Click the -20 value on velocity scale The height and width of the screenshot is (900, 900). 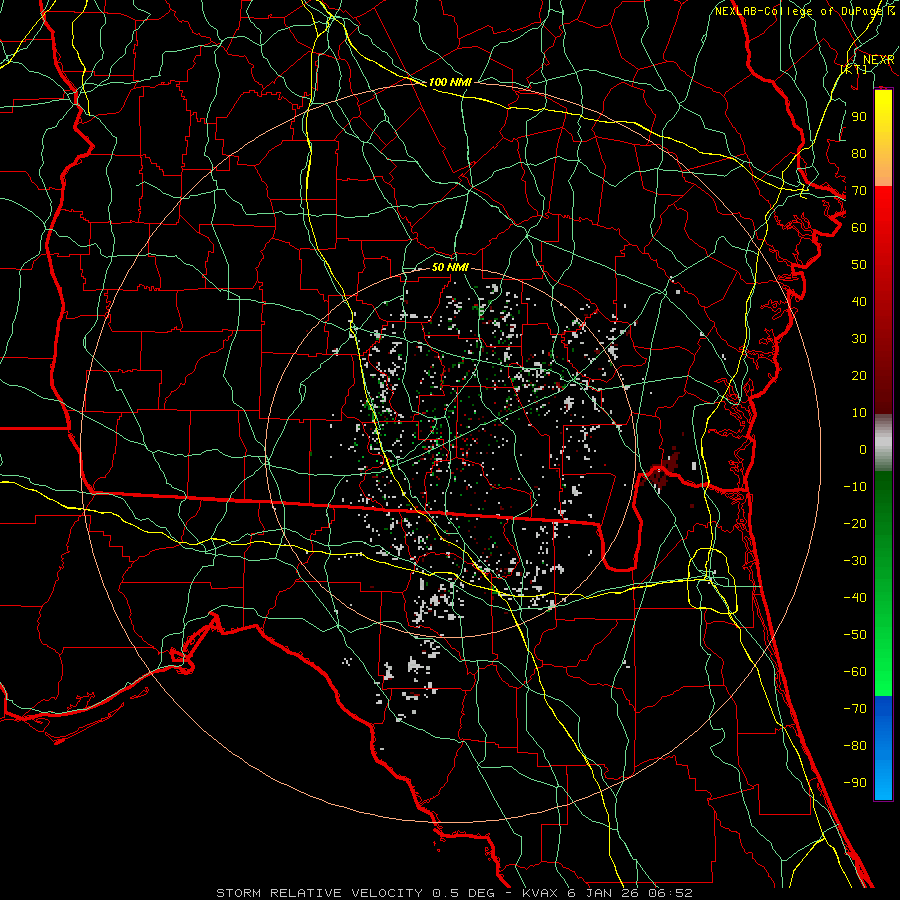click(855, 523)
